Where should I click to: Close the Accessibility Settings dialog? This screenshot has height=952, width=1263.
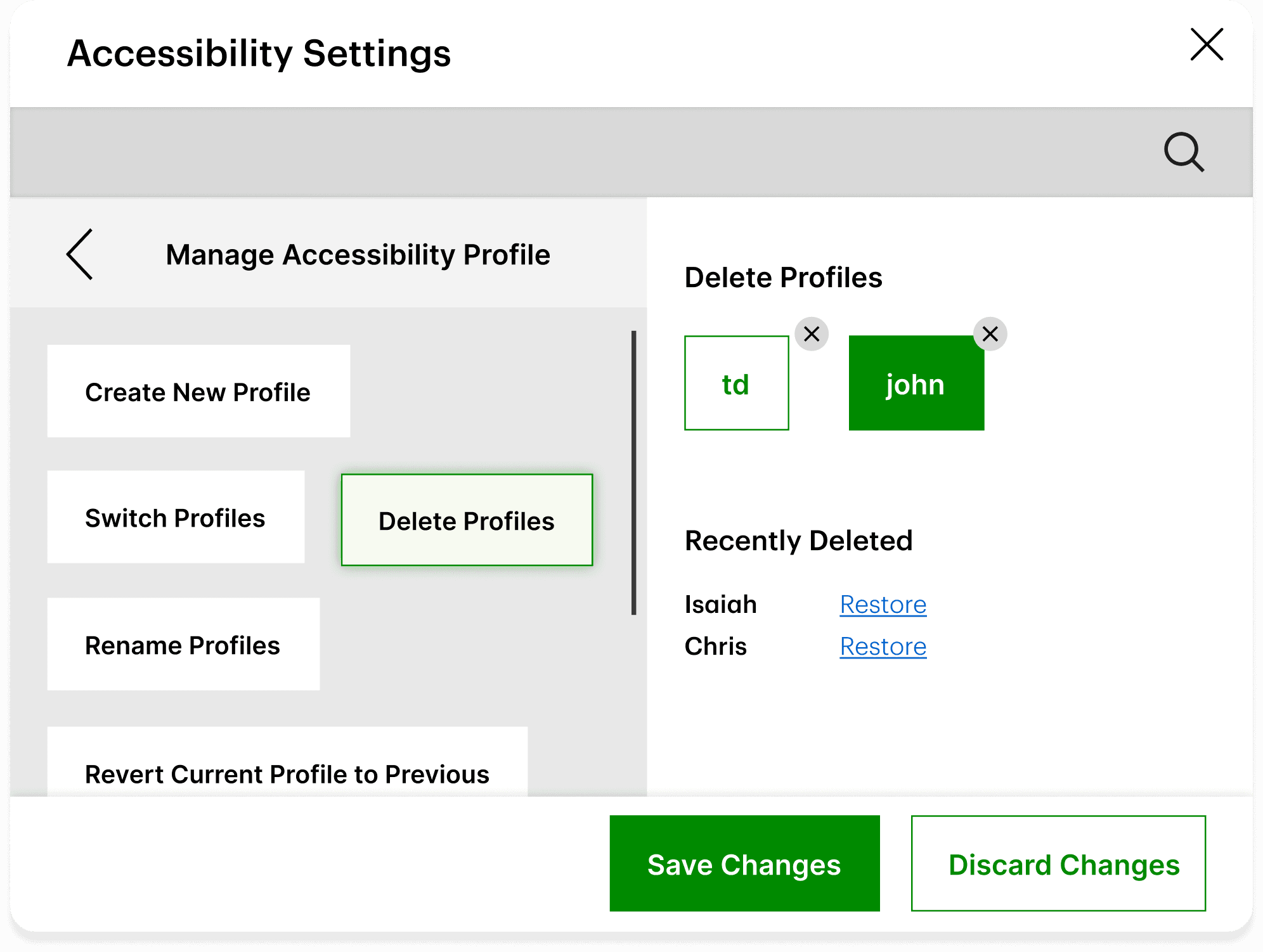coord(1206,44)
